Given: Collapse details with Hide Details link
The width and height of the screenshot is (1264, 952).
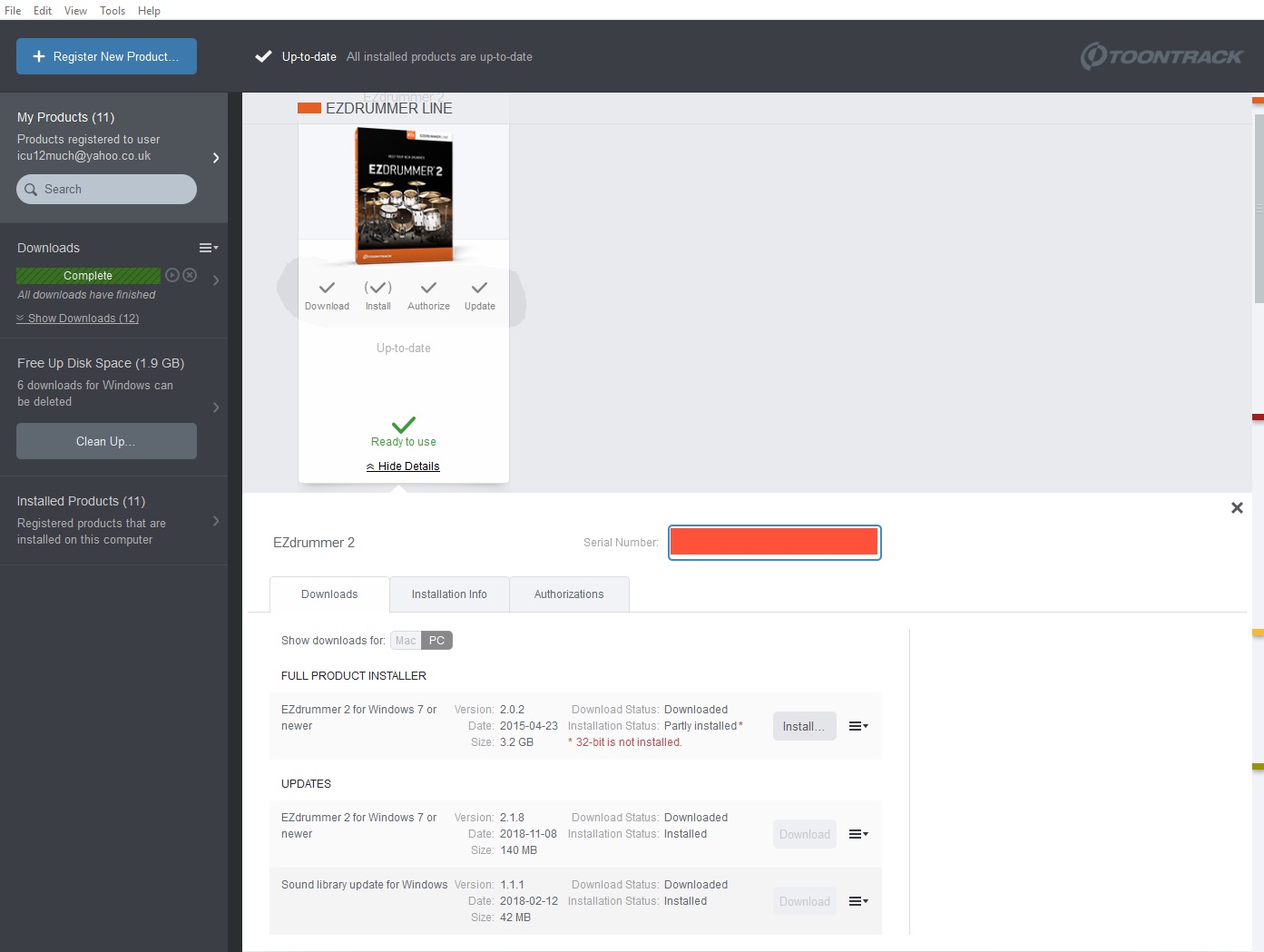Looking at the screenshot, I should 403,466.
